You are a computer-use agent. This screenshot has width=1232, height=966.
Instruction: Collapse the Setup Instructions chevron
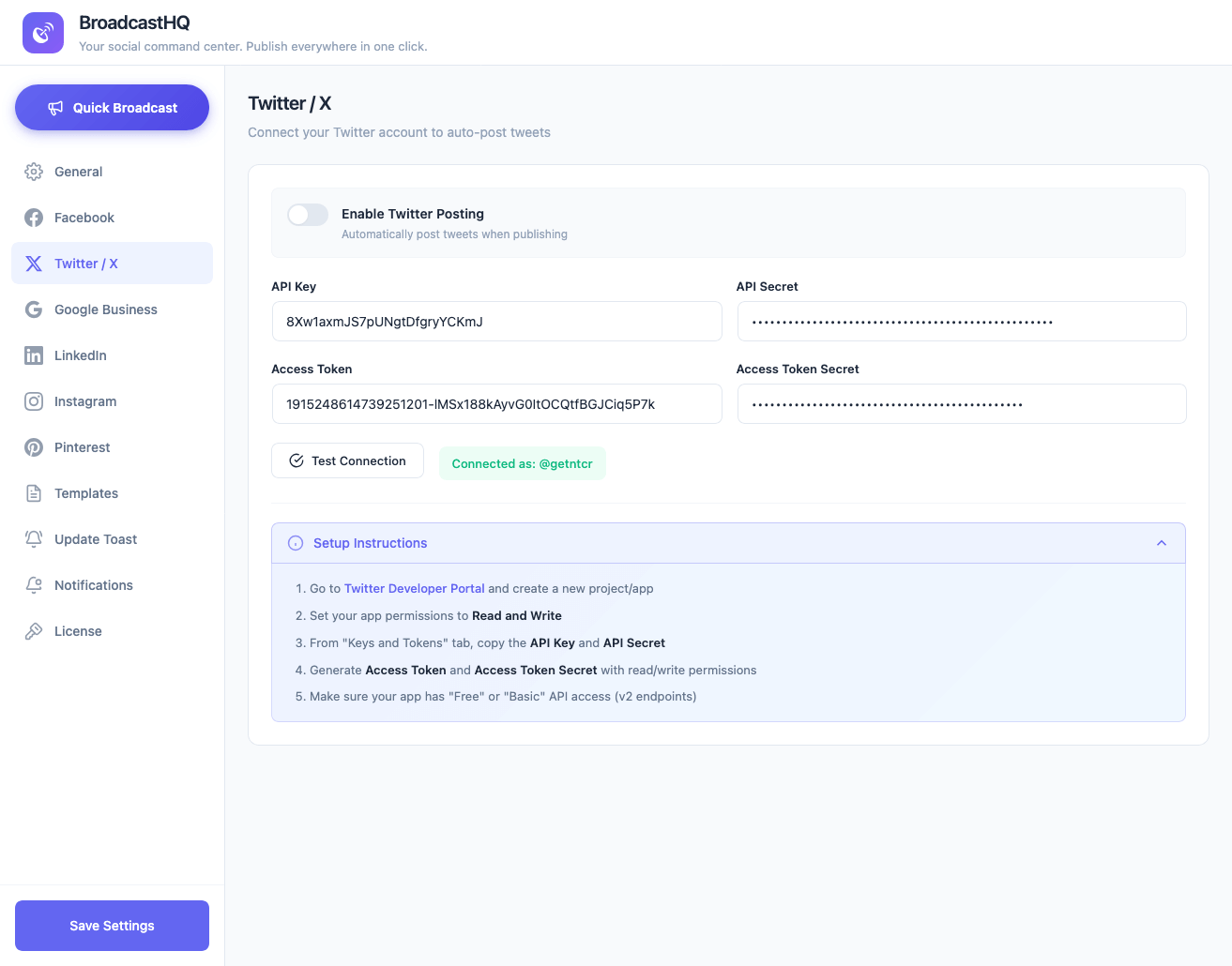click(1161, 543)
